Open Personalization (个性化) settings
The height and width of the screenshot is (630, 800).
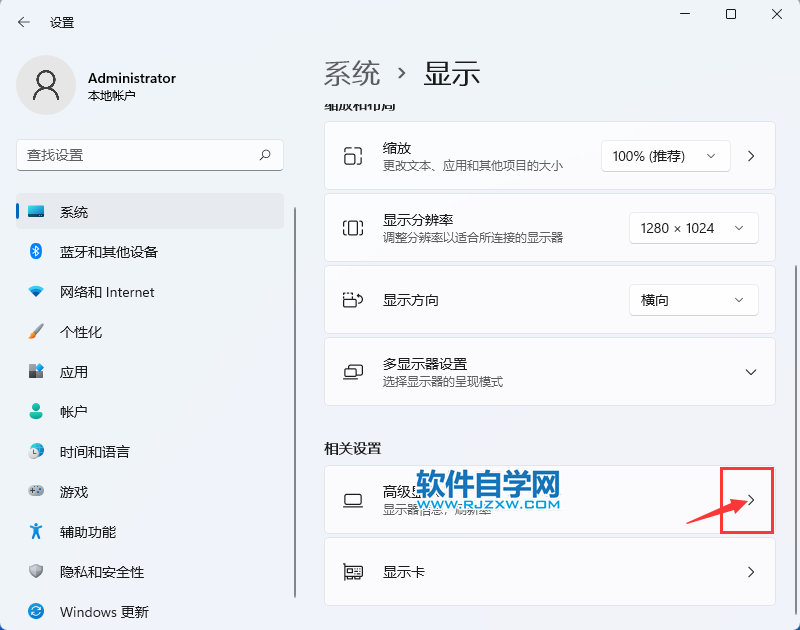tap(80, 332)
